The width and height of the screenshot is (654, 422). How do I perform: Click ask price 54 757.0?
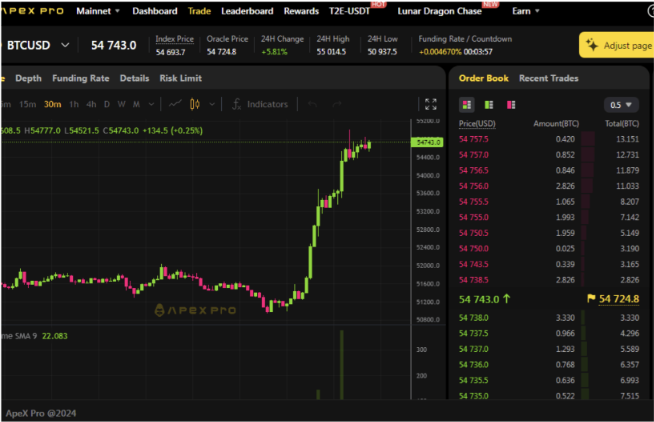(473, 155)
